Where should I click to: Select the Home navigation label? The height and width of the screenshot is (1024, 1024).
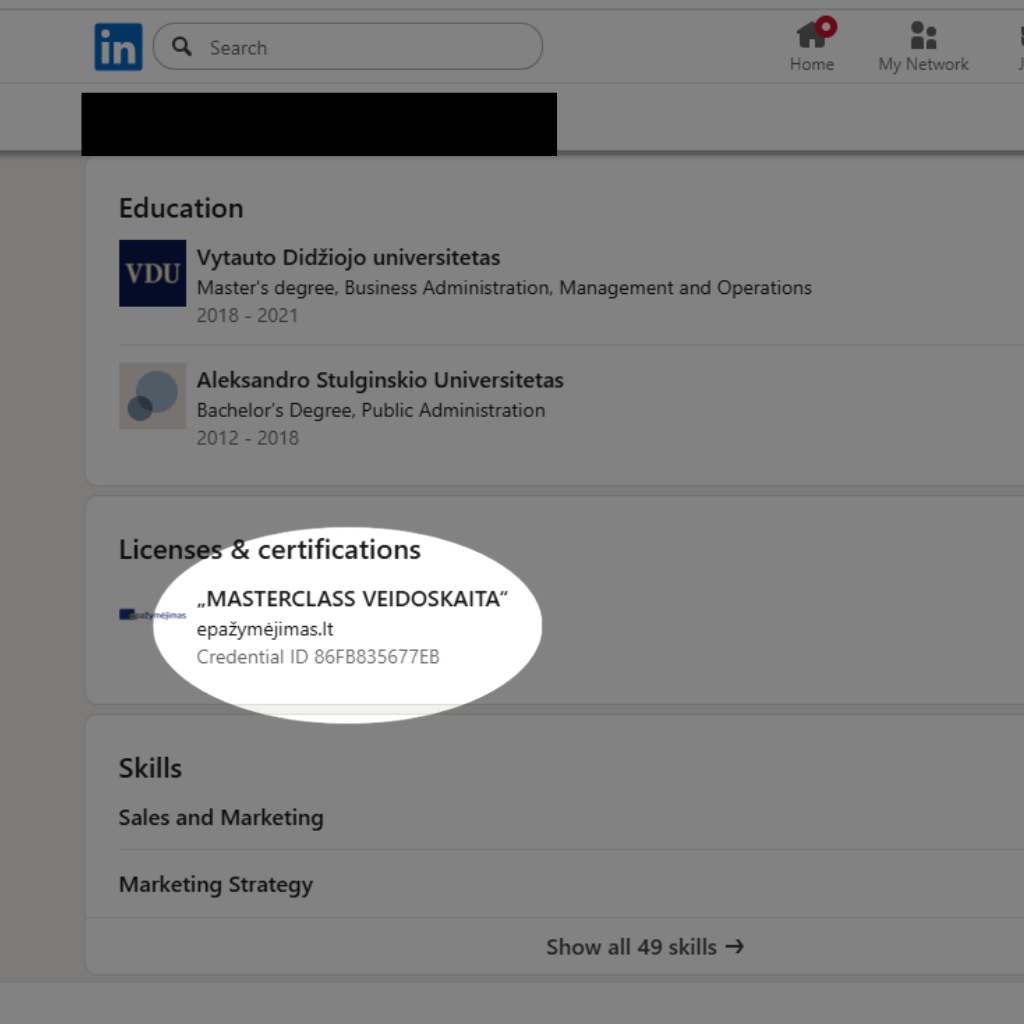(811, 64)
